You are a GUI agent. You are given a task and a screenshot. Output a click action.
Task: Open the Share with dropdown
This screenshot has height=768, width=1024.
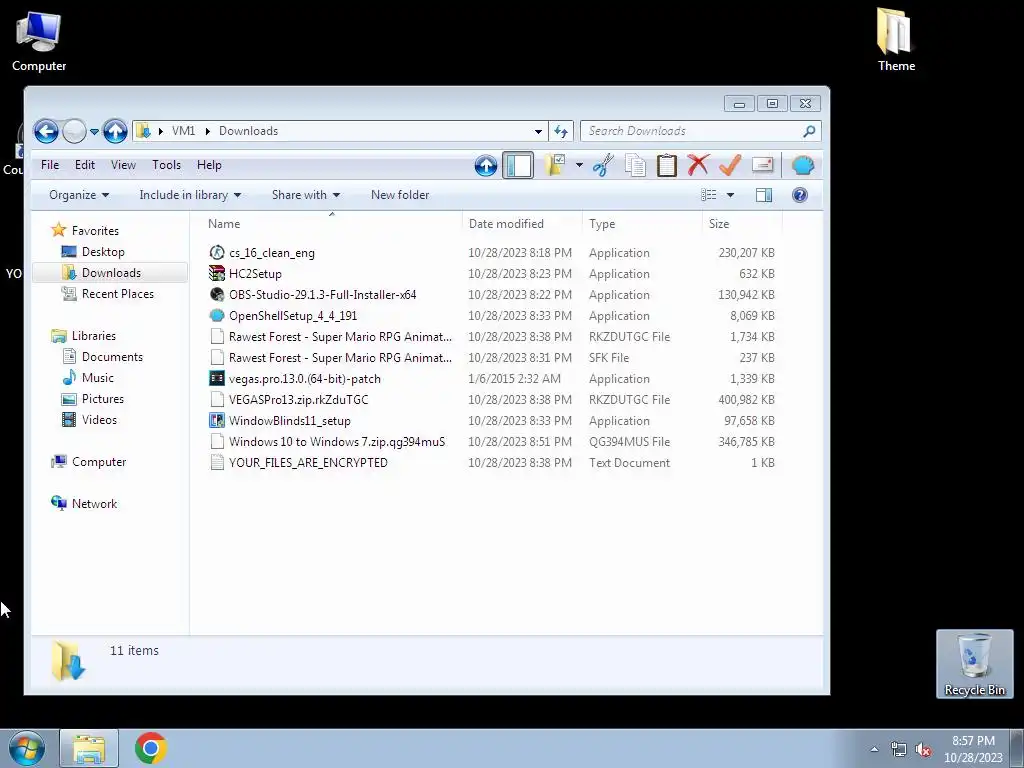click(306, 195)
